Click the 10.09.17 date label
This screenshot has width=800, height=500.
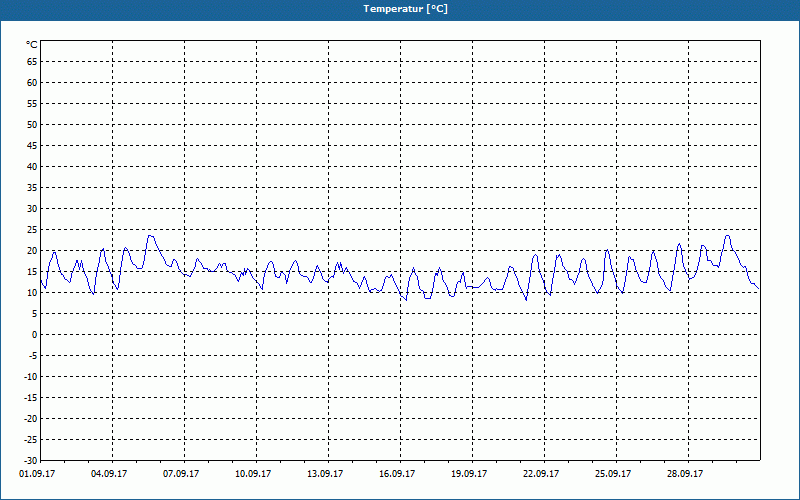(x=253, y=474)
